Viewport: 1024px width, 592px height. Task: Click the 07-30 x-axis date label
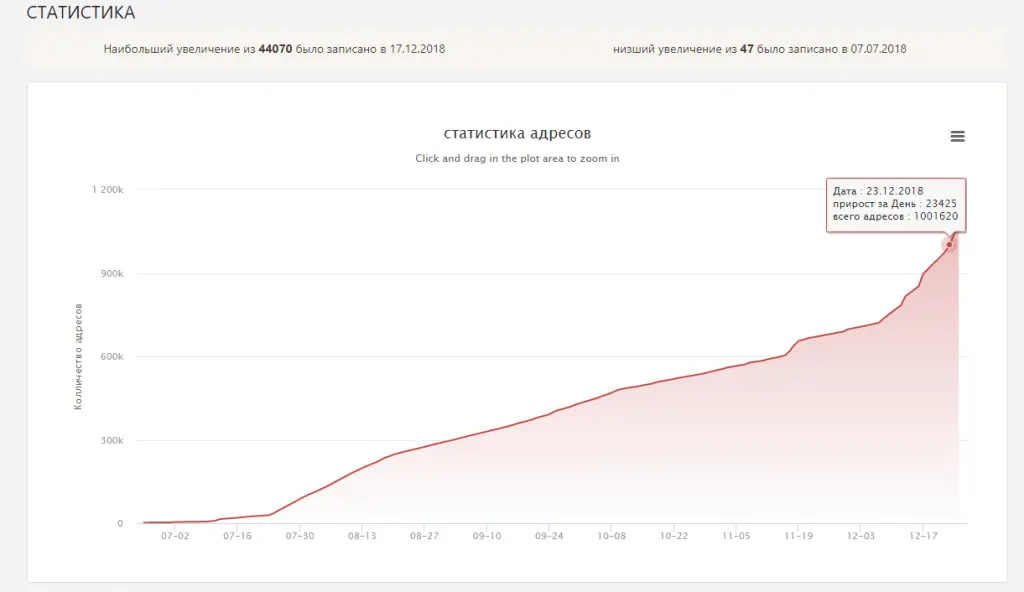[300, 536]
